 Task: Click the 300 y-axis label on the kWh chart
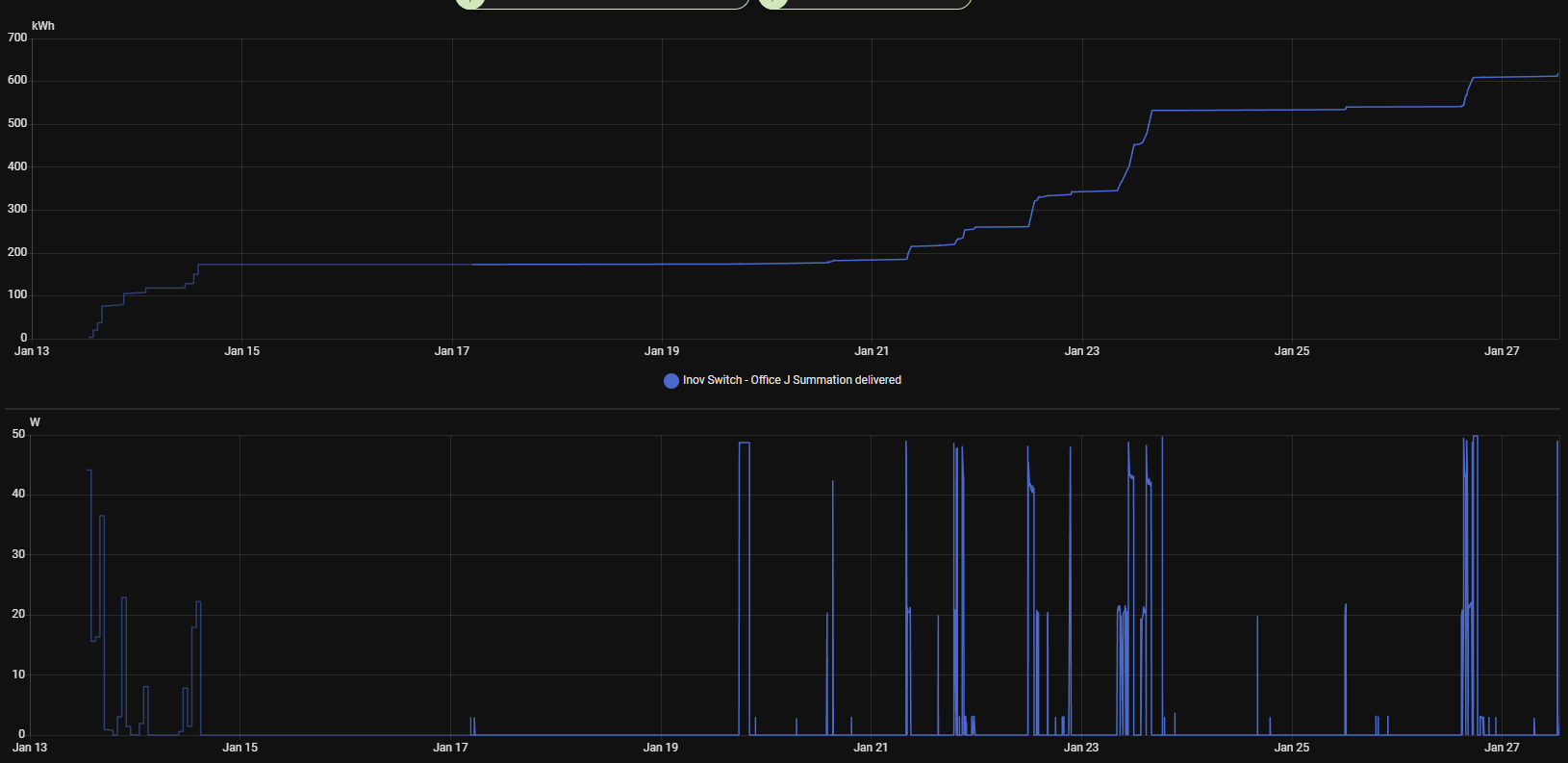17,210
